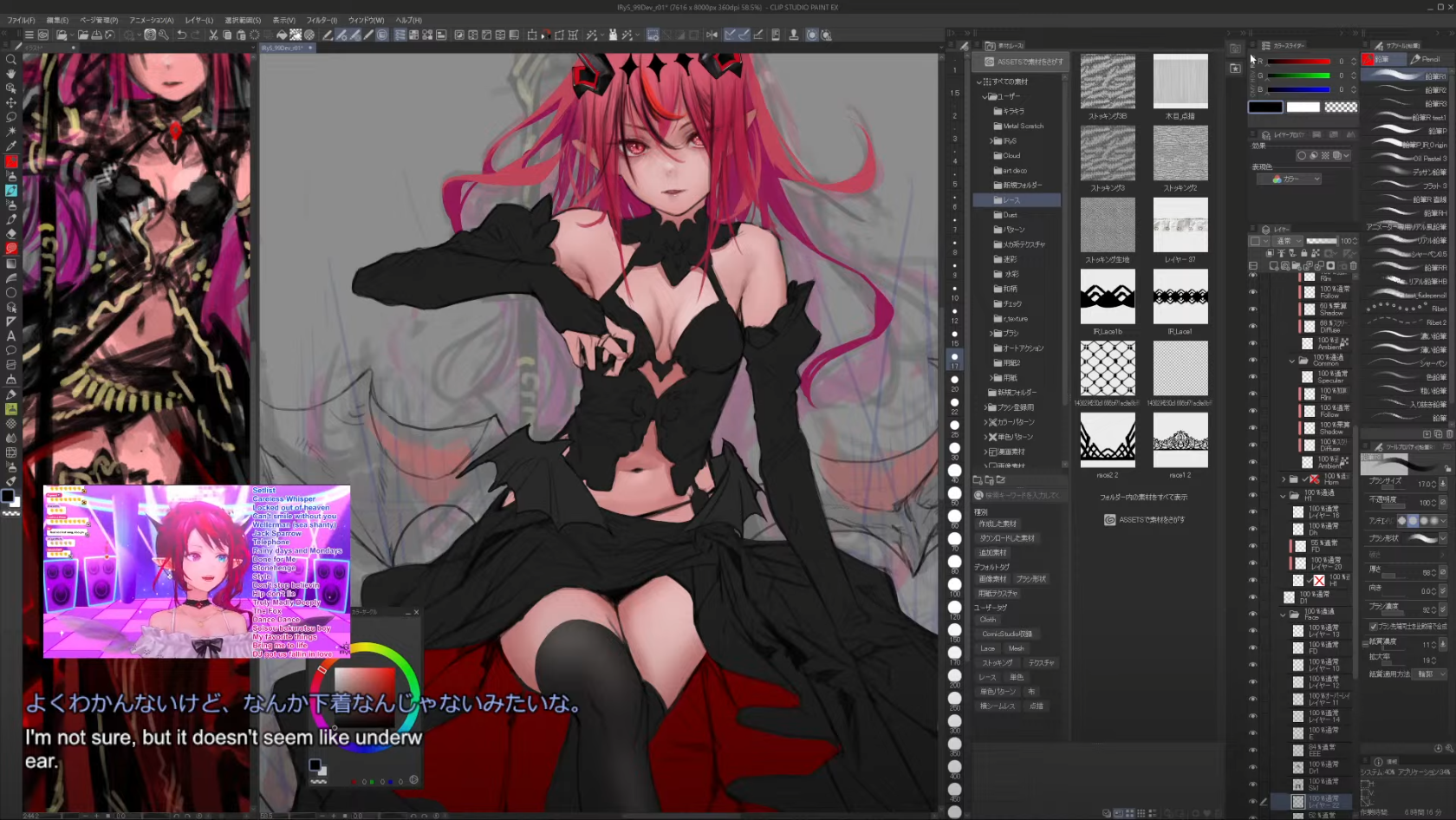Select the eyedropper tool in the toolbox
This screenshot has width=1456, height=820.
[x=10, y=146]
